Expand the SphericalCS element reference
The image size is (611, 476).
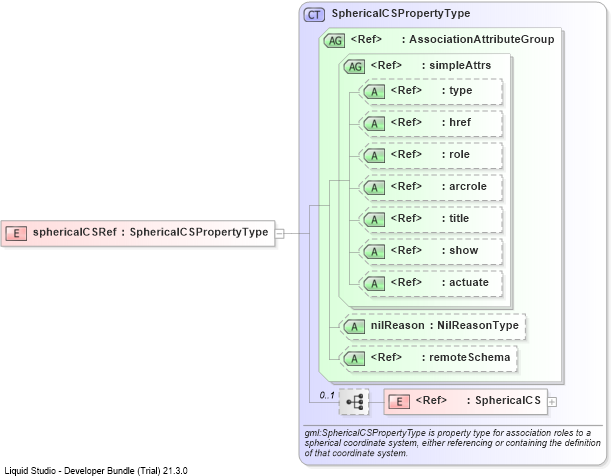tap(552, 402)
